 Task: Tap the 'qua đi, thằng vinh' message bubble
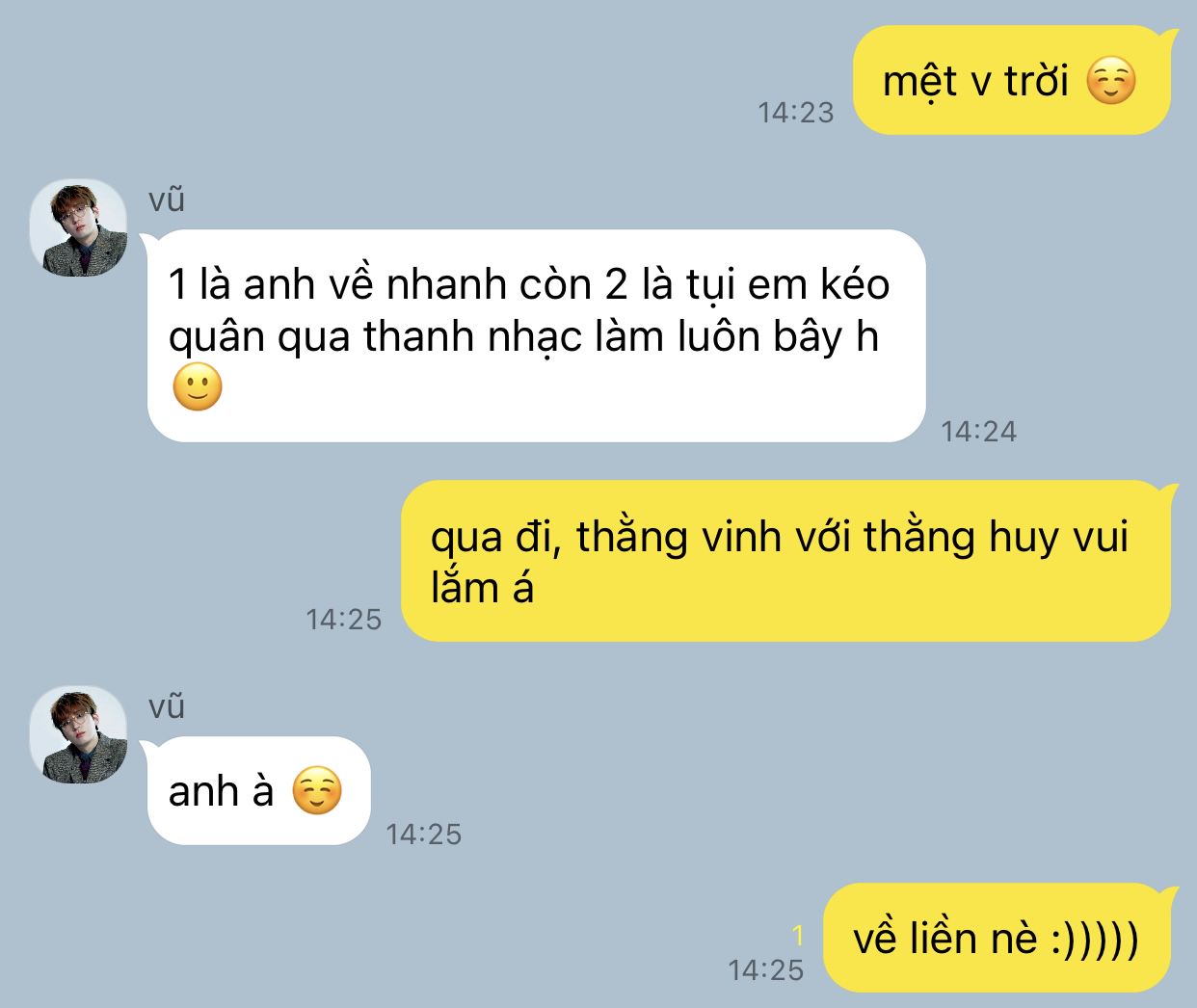coord(787,561)
